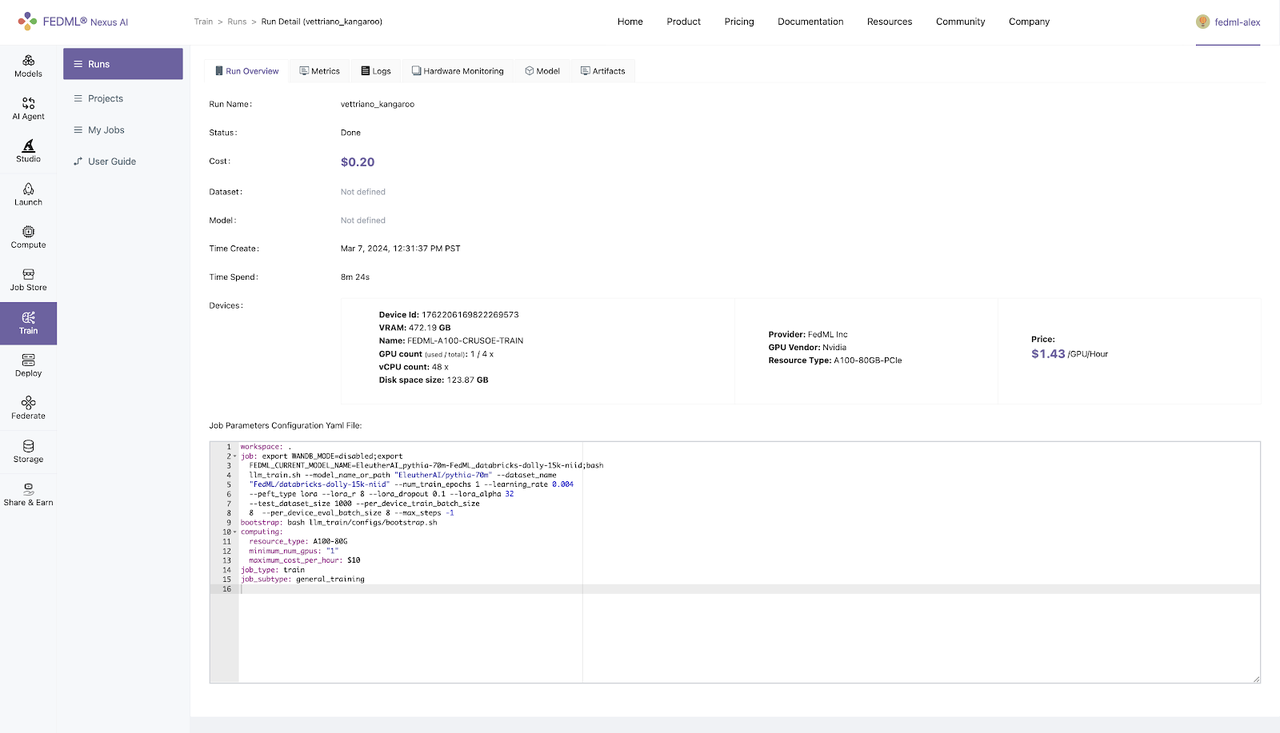Image resolution: width=1280 pixels, height=733 pixels.
Task: Open the Model tab
Action: (x=543, y=71)
